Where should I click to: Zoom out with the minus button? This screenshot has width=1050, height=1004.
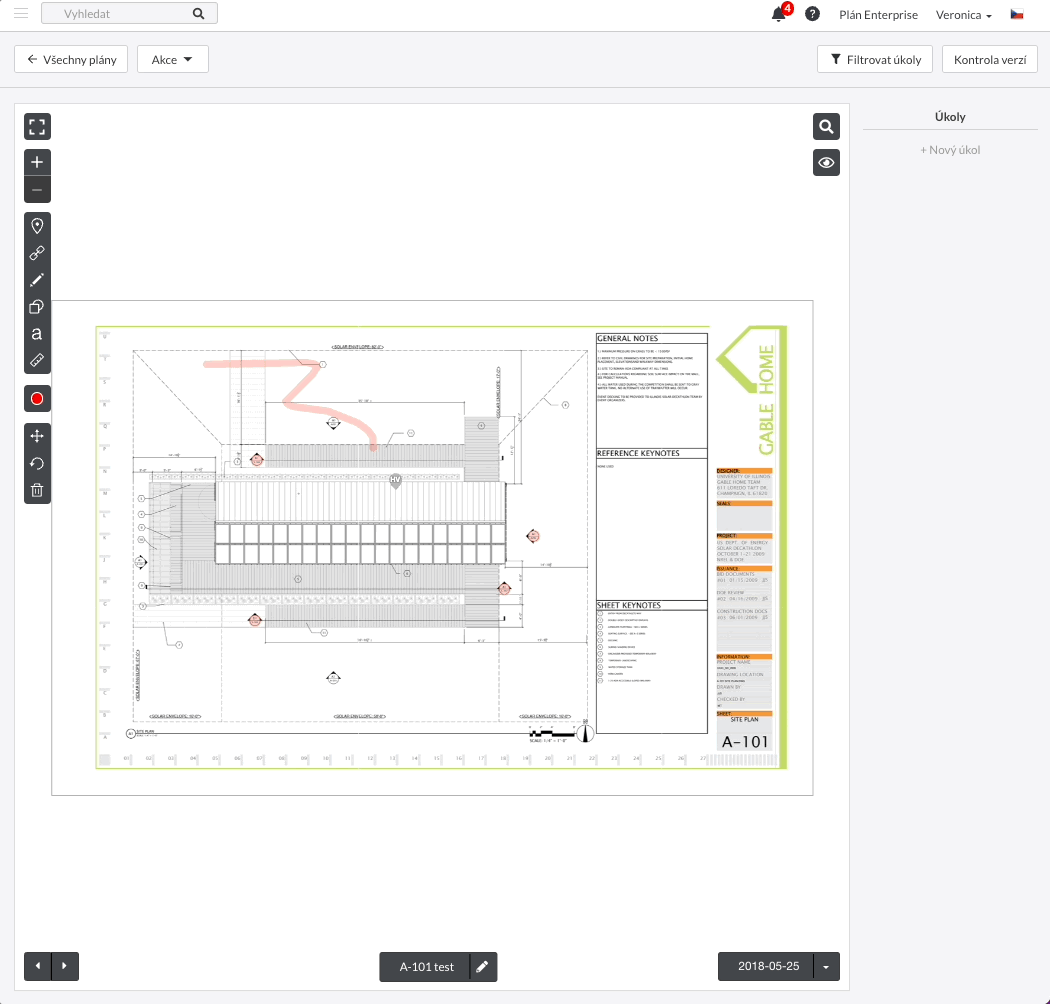click(x=37, y=189)
